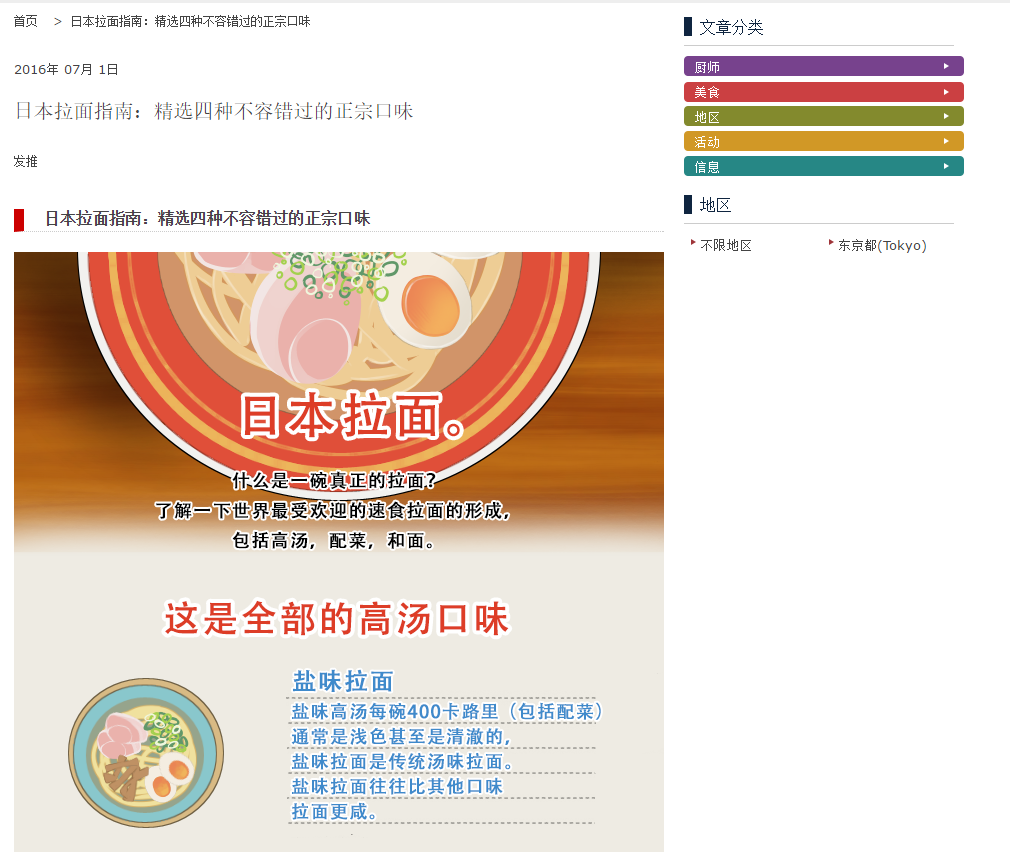Click the article headline 日本拉面指南 title
The height and width of the screenshot is (852, 1010).
(x=214, y=111)
